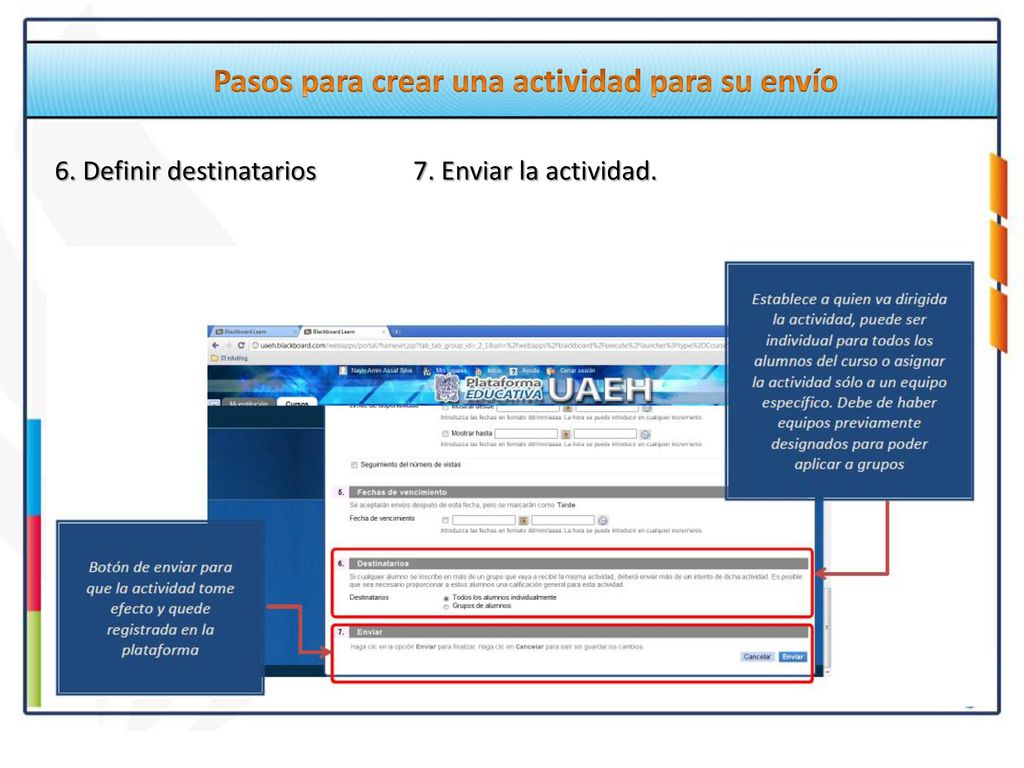This screenshot has height=768, width=1024.
Task: Check Seguimiento del número de vistas
Action: 354,465
